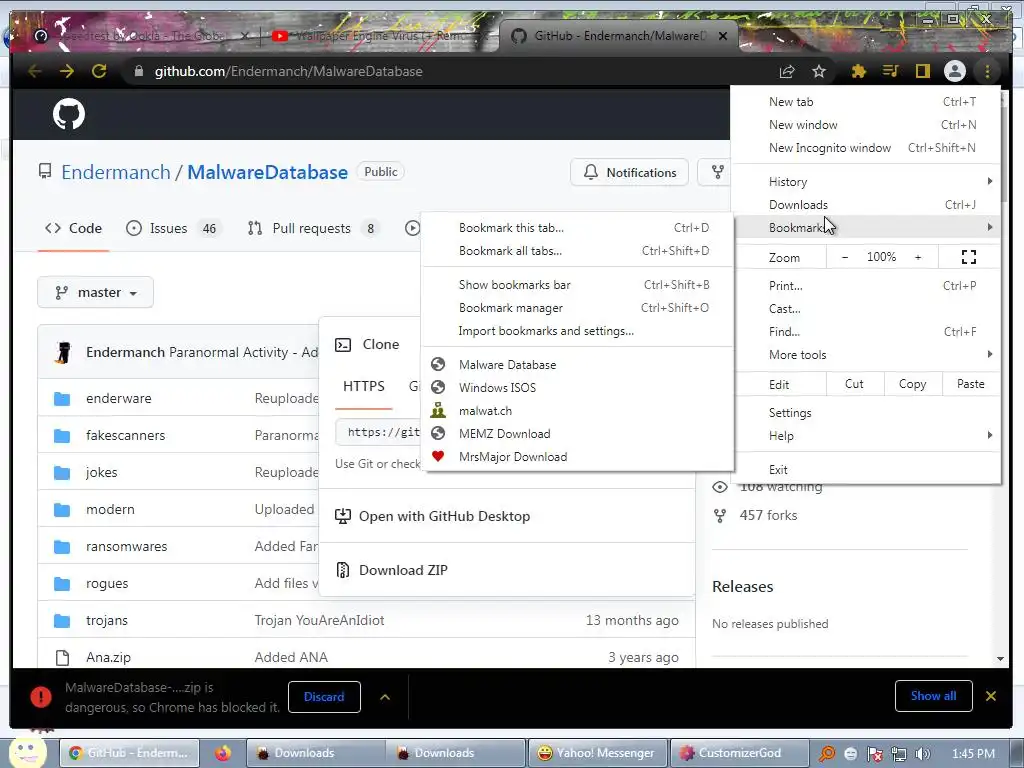This screenshot has width=1024, height=768.
Task: Open Windows ISOS bookmark
Action: coord(578,388)
